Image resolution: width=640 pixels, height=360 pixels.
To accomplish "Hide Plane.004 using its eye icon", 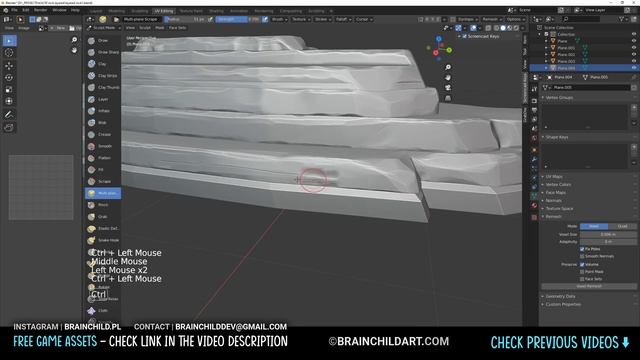I will [x=634, y=68].
